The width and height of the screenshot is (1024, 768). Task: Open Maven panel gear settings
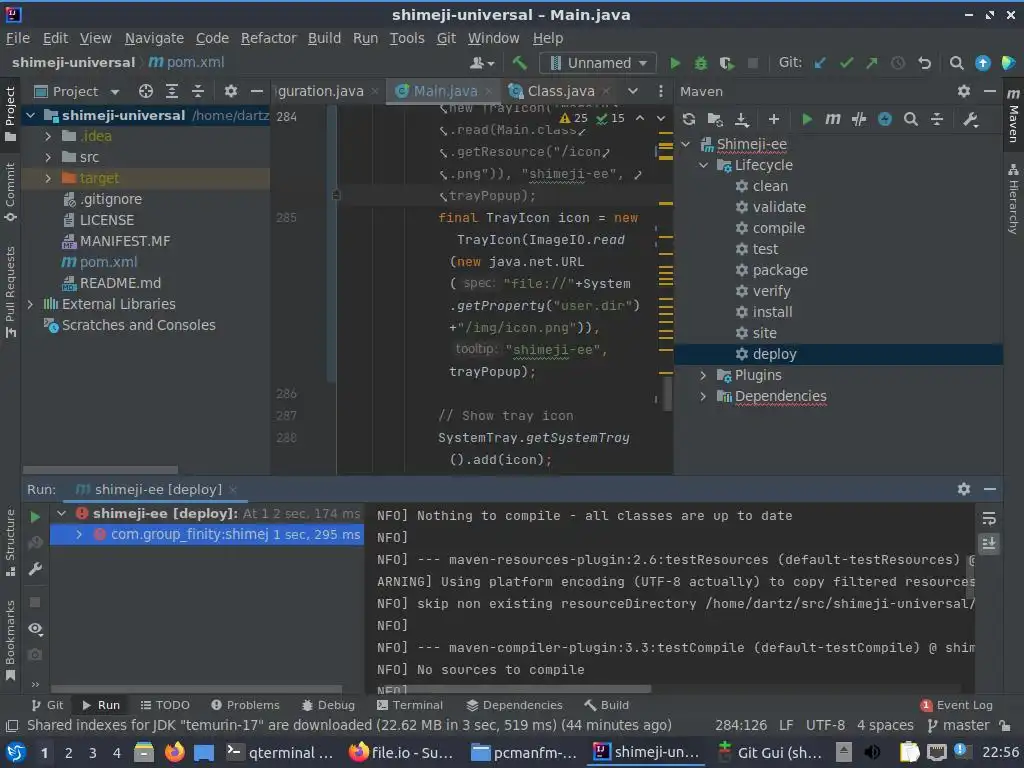(x=963, y=91)
